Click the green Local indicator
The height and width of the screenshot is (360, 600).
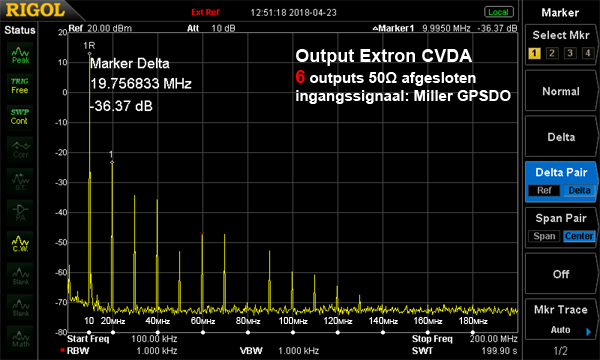coord(498,12)
